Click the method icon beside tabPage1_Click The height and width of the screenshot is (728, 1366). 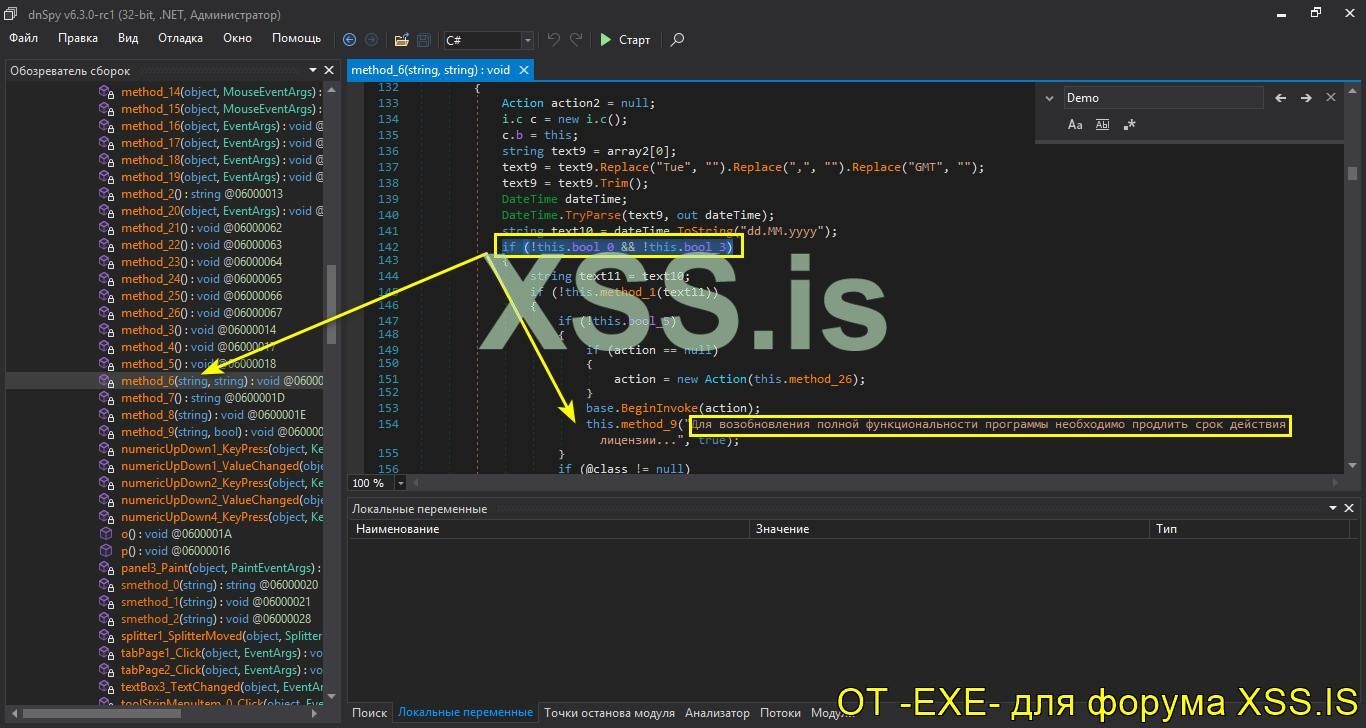tap(106, 653)
